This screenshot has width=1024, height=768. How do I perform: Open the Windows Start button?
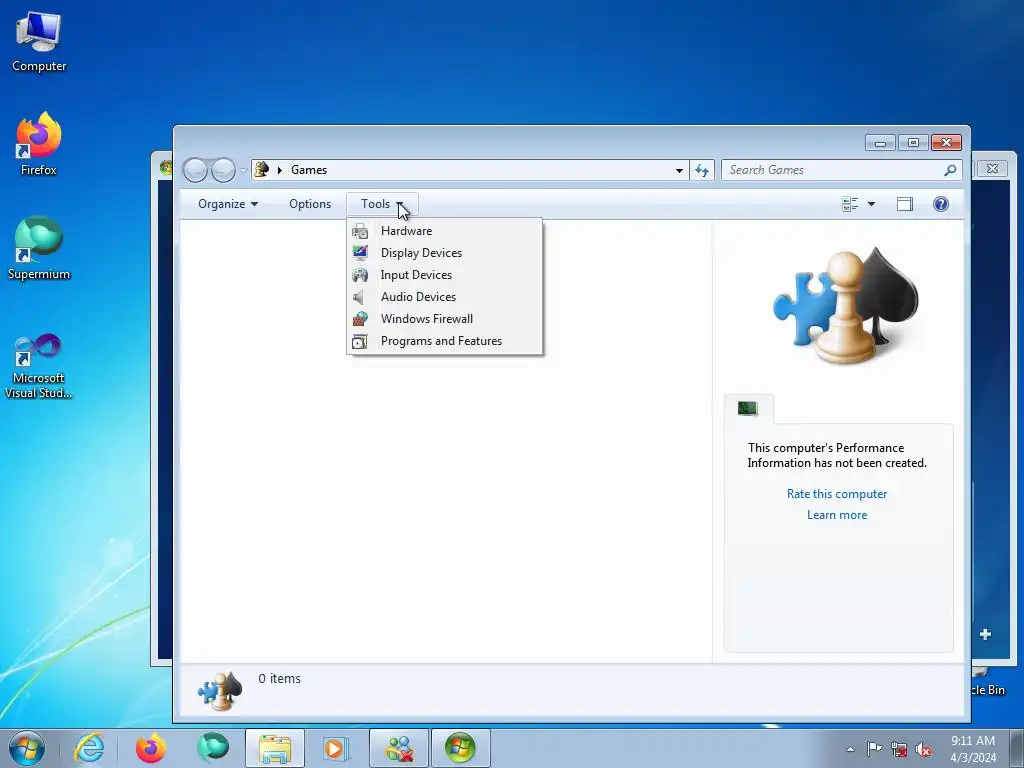click(x=26, y=748)
